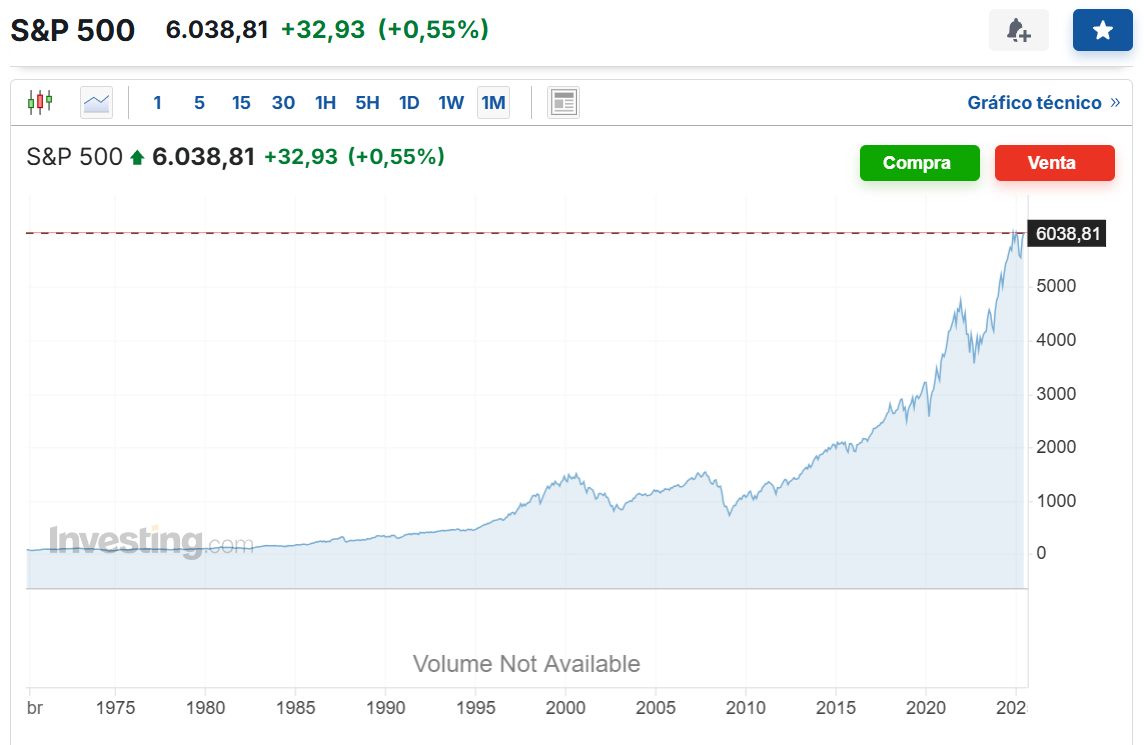Set the chart interval to 1H
The height and width of the screenshot is (745, 1144).
[325, 103]
